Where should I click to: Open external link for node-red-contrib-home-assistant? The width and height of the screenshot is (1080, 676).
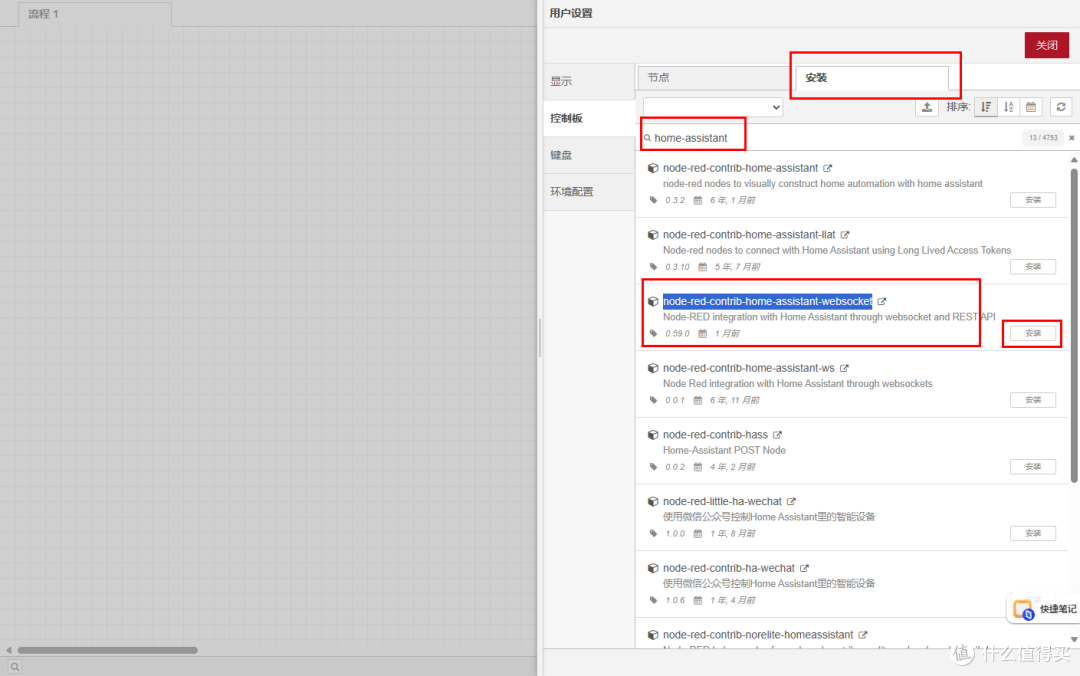(x=828, y=168)
